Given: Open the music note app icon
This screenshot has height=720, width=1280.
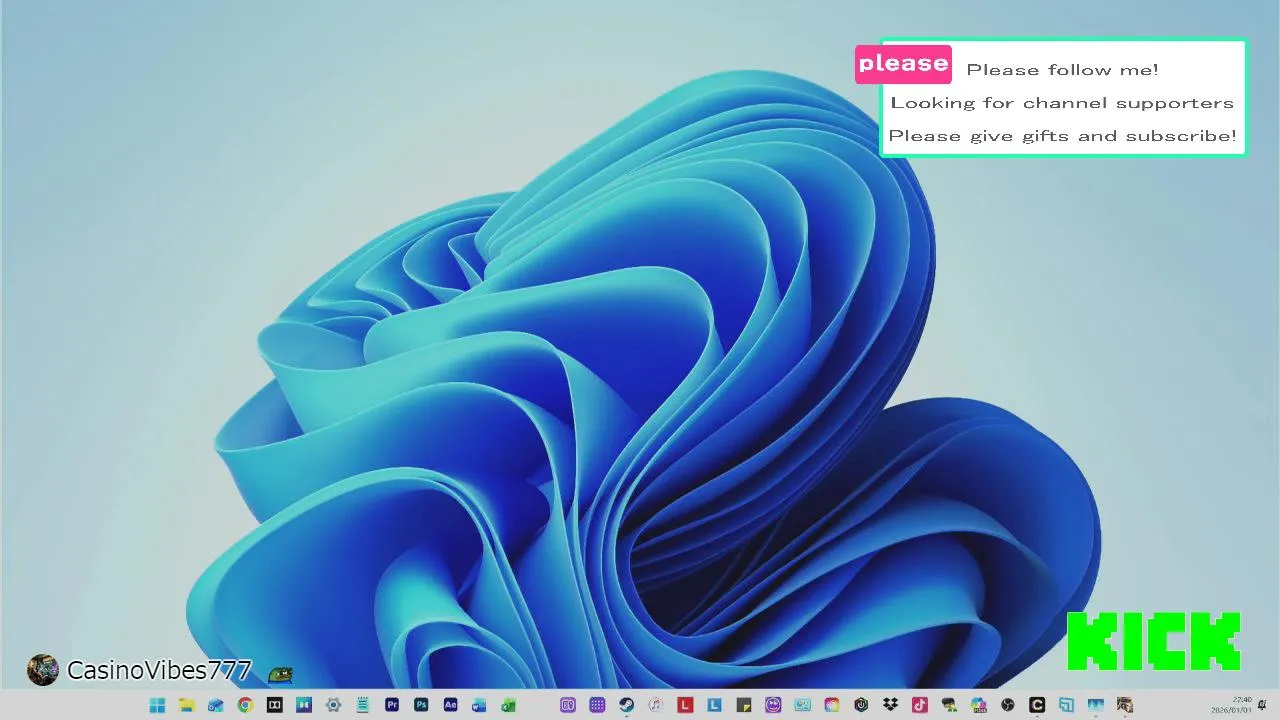Looking at the screenshot, I should (655, 705).
